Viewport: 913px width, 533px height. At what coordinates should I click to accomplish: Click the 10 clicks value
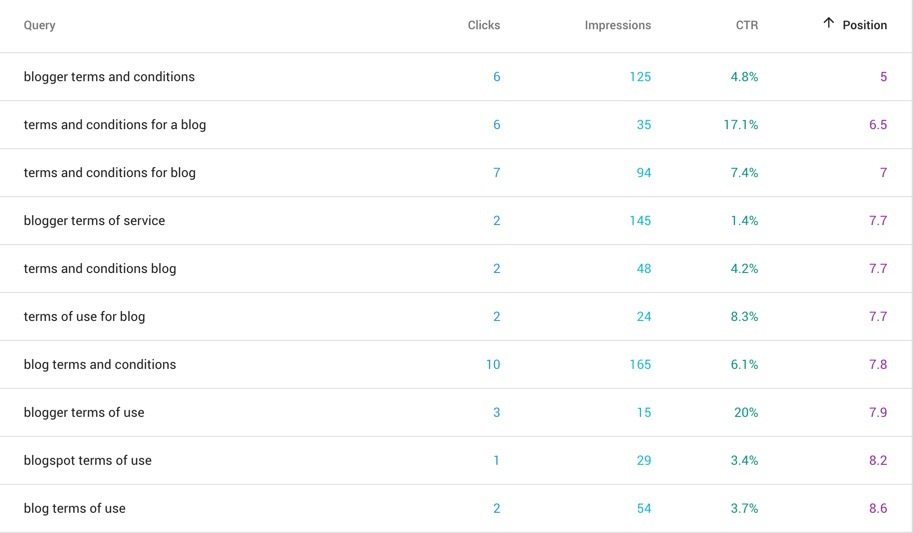click(x=493, y=365)
